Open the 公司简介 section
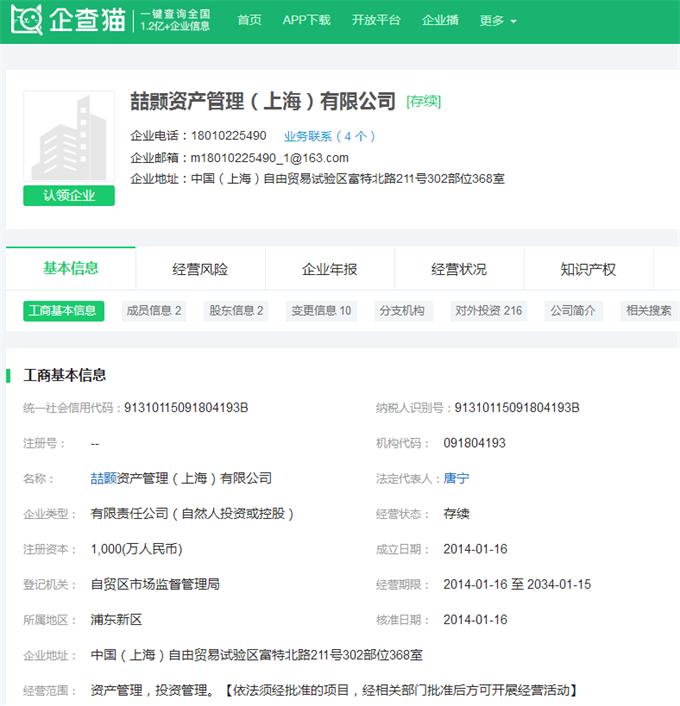The width and height of the screenshot is (680, 706). [x=573, y=311]
